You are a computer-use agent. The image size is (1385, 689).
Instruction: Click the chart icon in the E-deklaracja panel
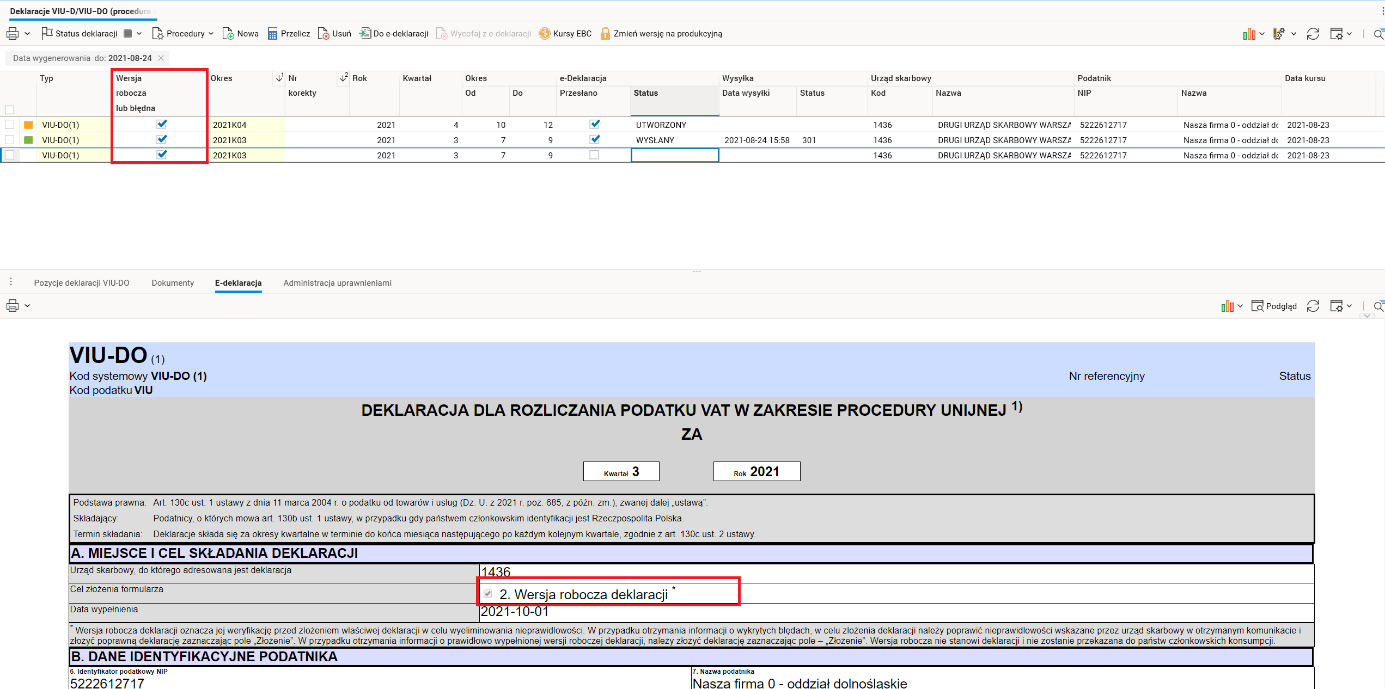[x=1227, y=306]
